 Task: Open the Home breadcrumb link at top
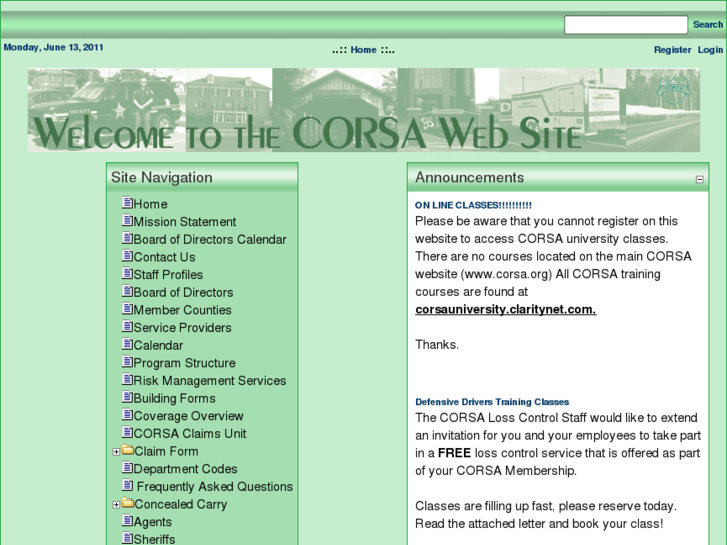coord(364,50)
